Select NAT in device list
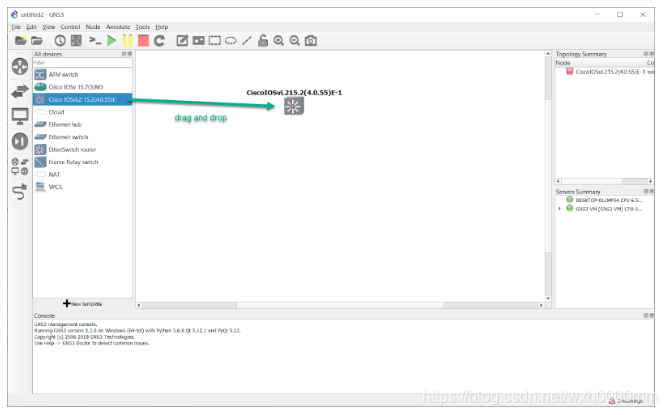This screenshot has height=415, width=668. pos(83,174)
